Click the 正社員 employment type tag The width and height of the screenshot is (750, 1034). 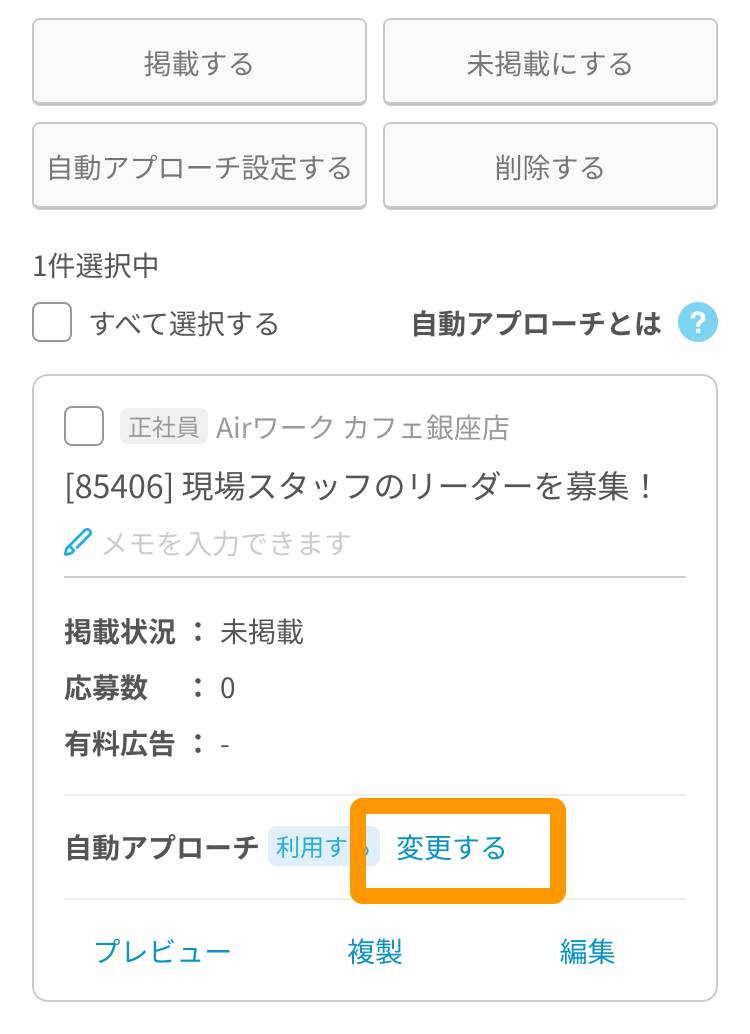coord(164,426)
